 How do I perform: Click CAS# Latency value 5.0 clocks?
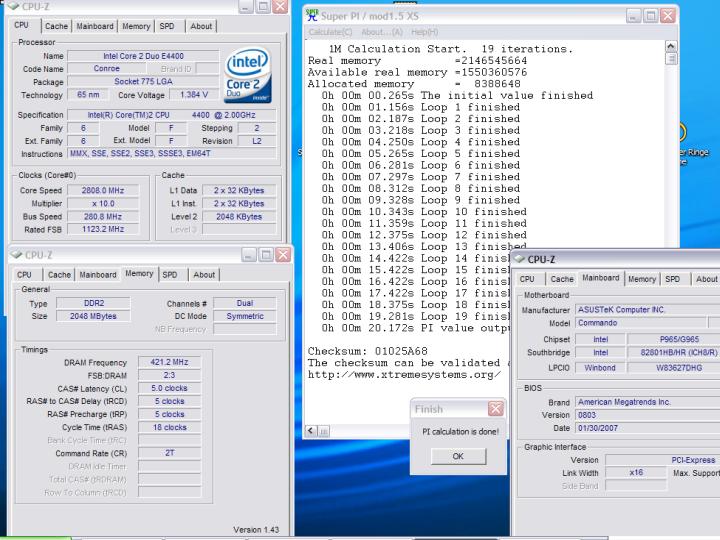[x=169, y=388]
